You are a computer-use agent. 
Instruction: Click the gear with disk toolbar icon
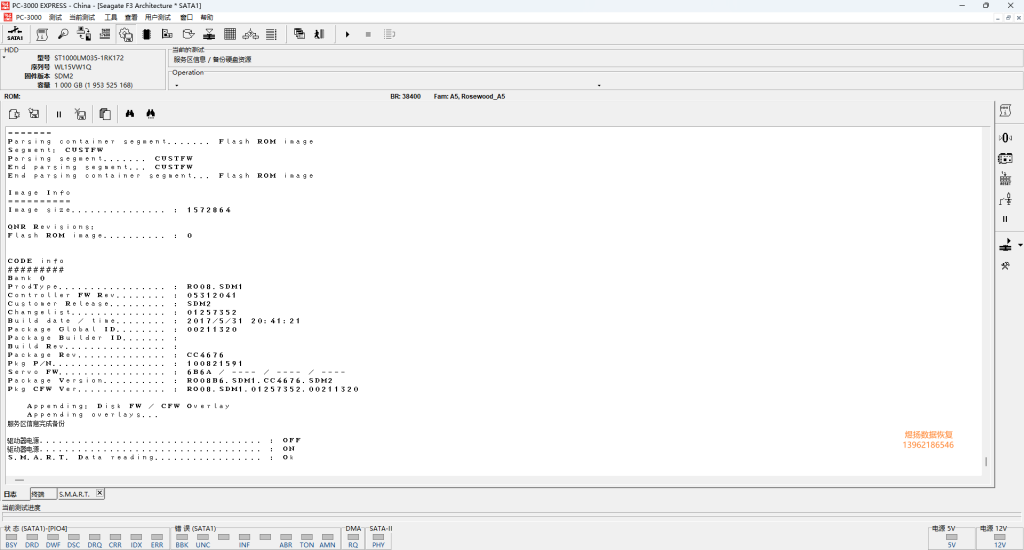coord(126,34)
